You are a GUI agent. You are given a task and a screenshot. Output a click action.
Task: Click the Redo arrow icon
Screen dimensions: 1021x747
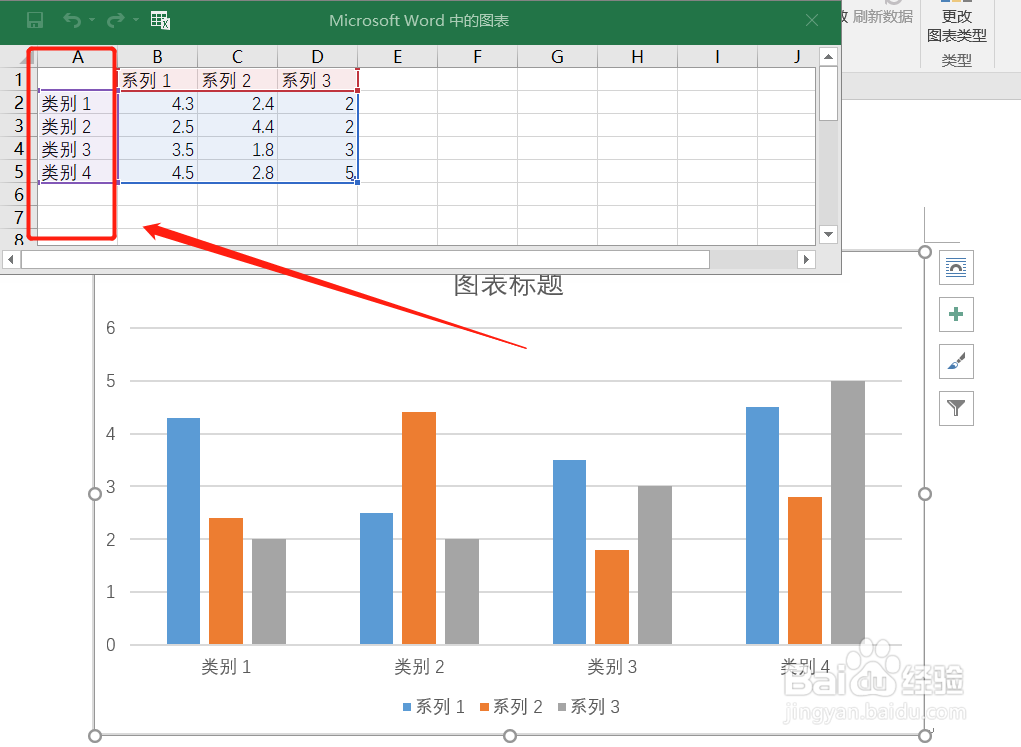click(115, 20)
